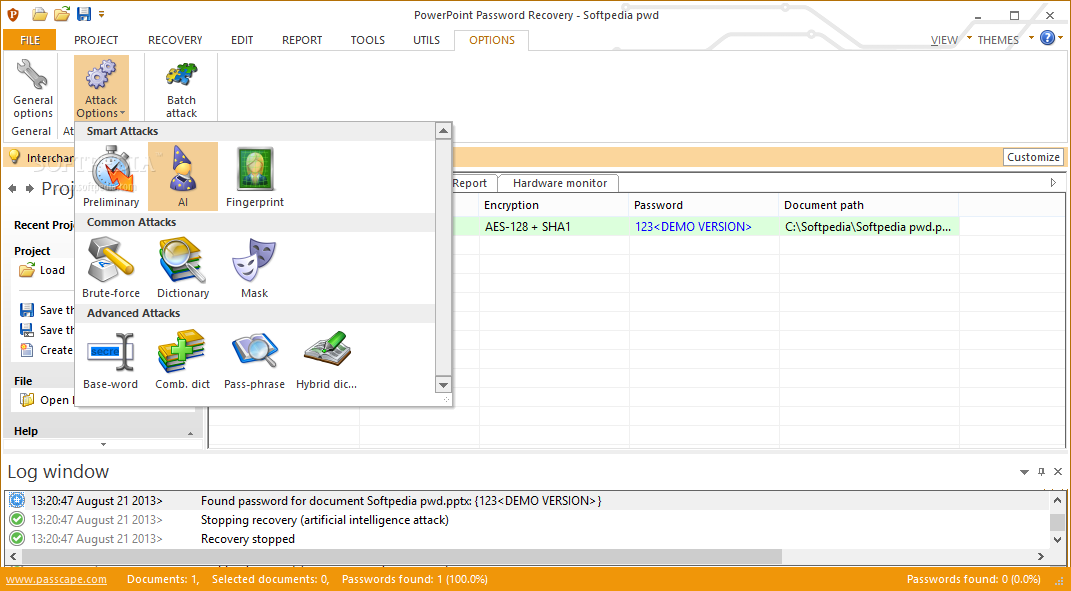Select the 123<DEMO VERSION> password cell
This screenshot has width=1071, height=591.
pos(704,227)
